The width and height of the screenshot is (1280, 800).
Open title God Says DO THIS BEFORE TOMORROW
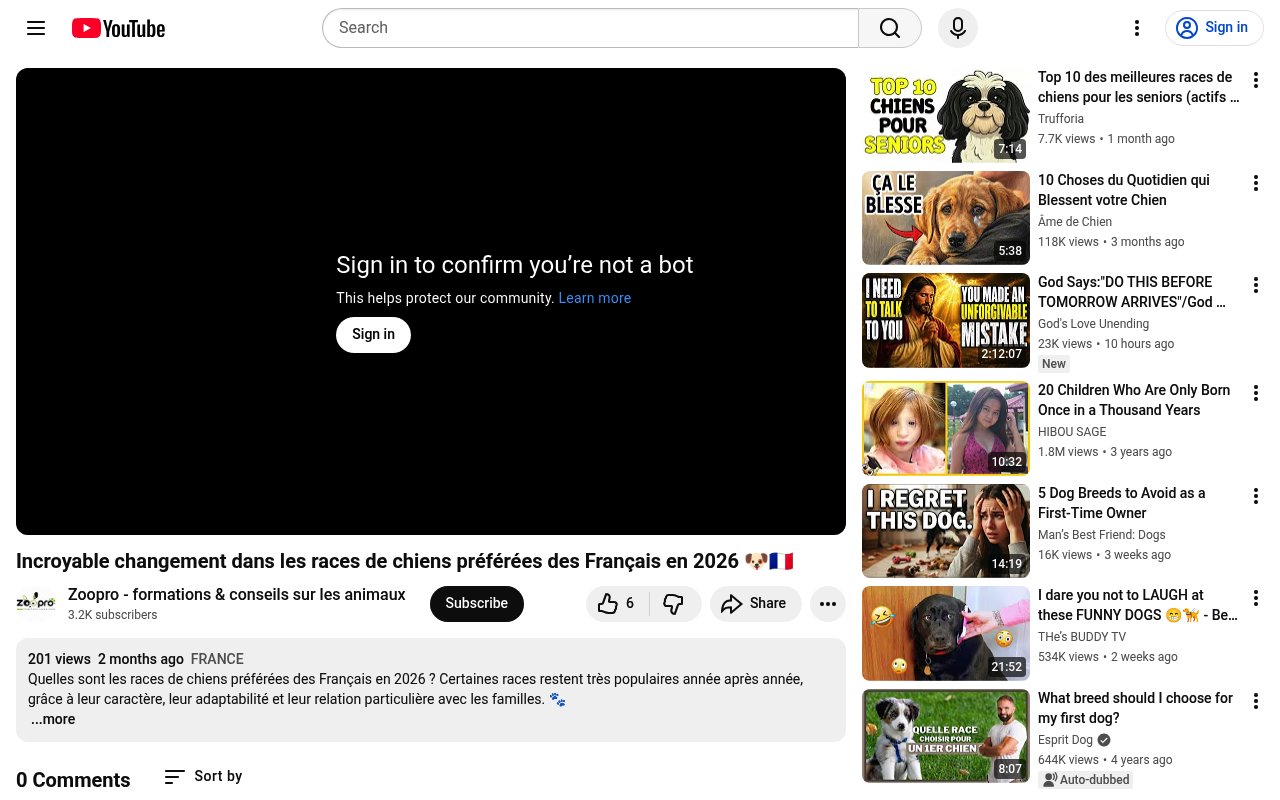point(1131,292)
